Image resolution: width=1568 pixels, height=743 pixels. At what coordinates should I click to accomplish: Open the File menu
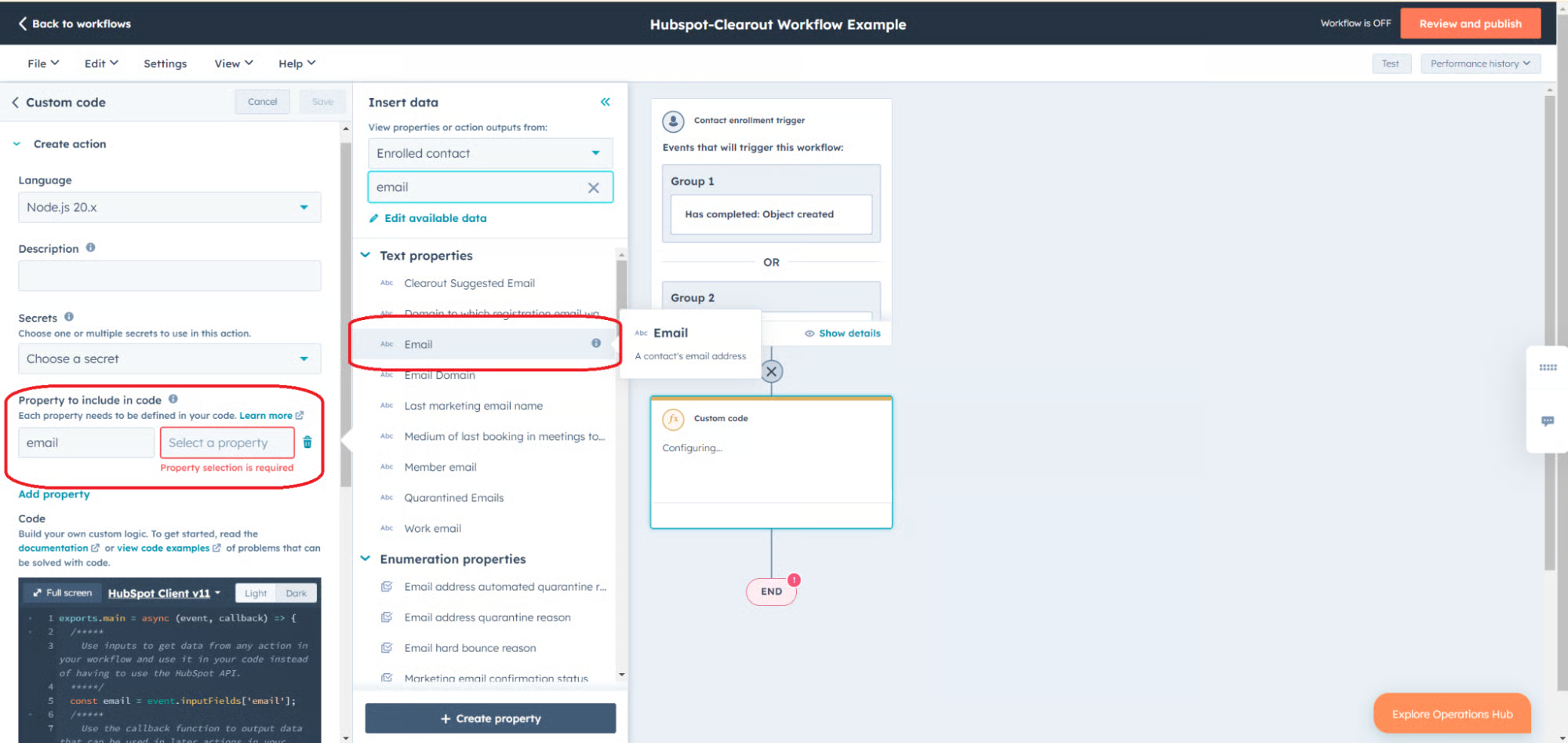pyautogui.click(x=42, y=63)
